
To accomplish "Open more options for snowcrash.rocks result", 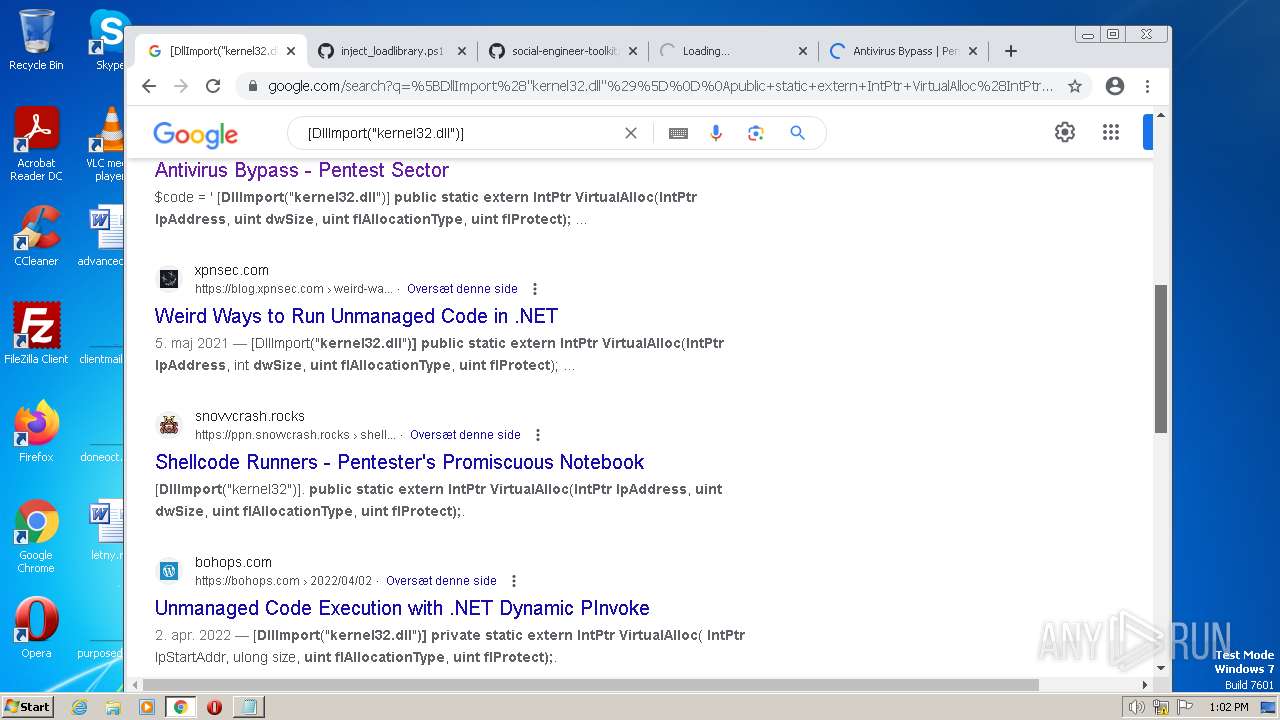I will pyautogui.click(x=538, y=435).
